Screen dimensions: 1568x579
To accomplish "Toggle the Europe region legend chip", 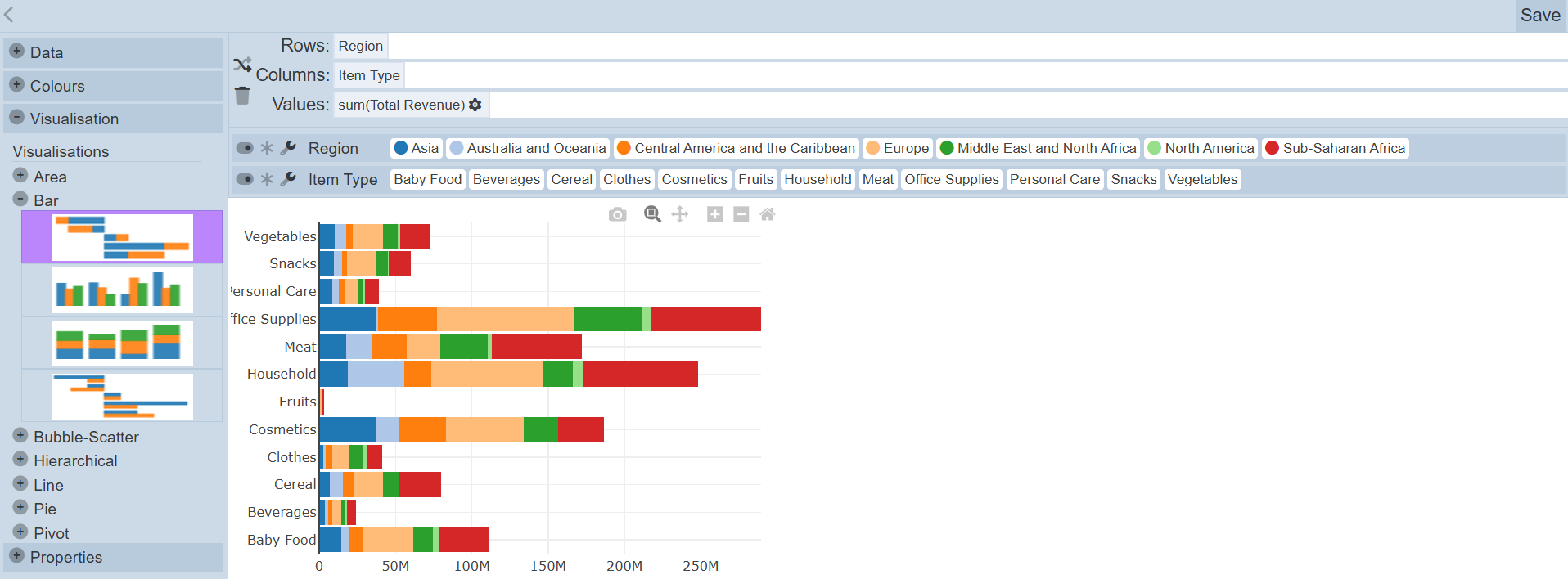I will [x=898, y=148].
